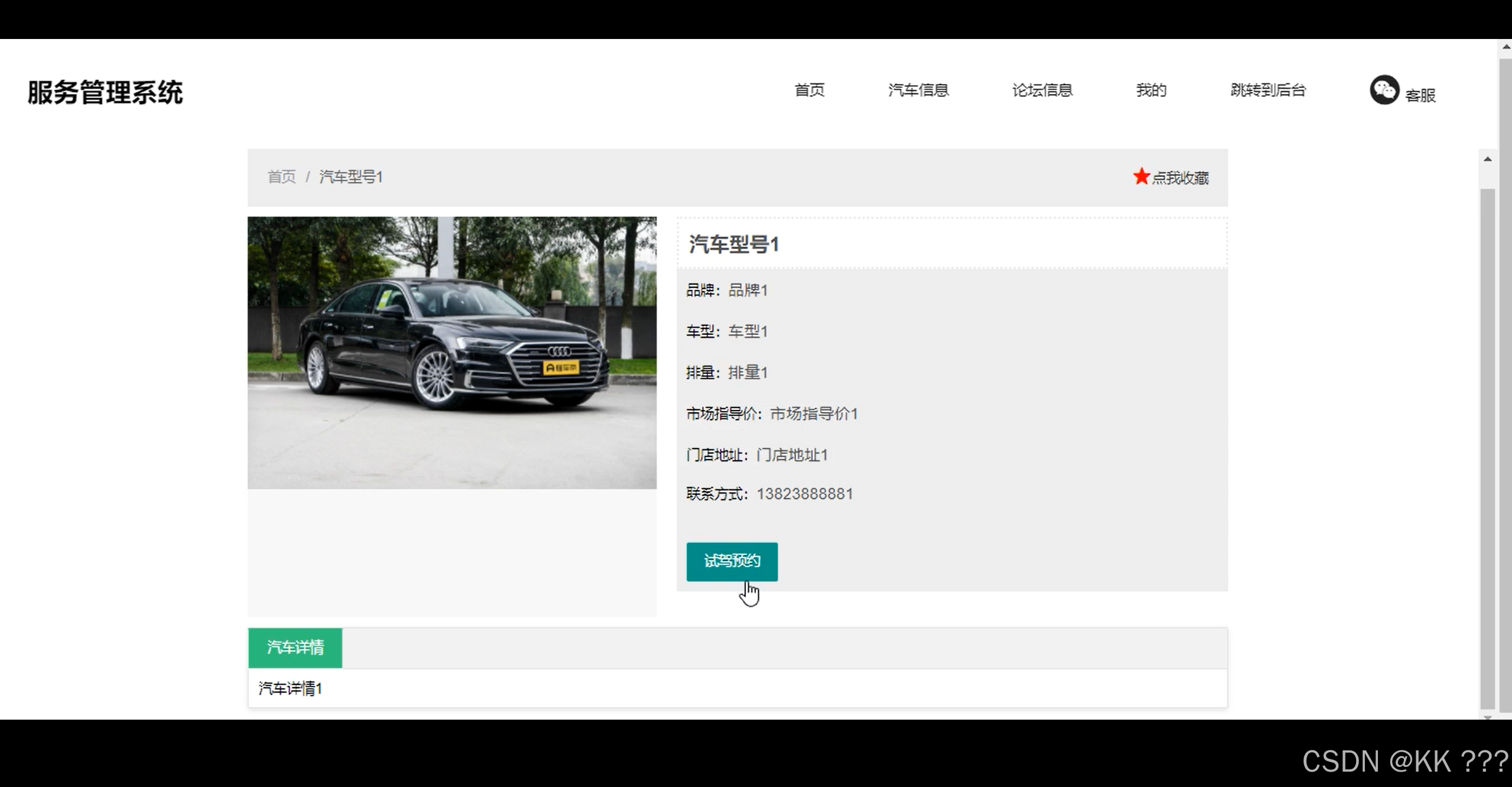Open the 我的 menu item
This screenshot has height=787, width=1512.
1151,90
